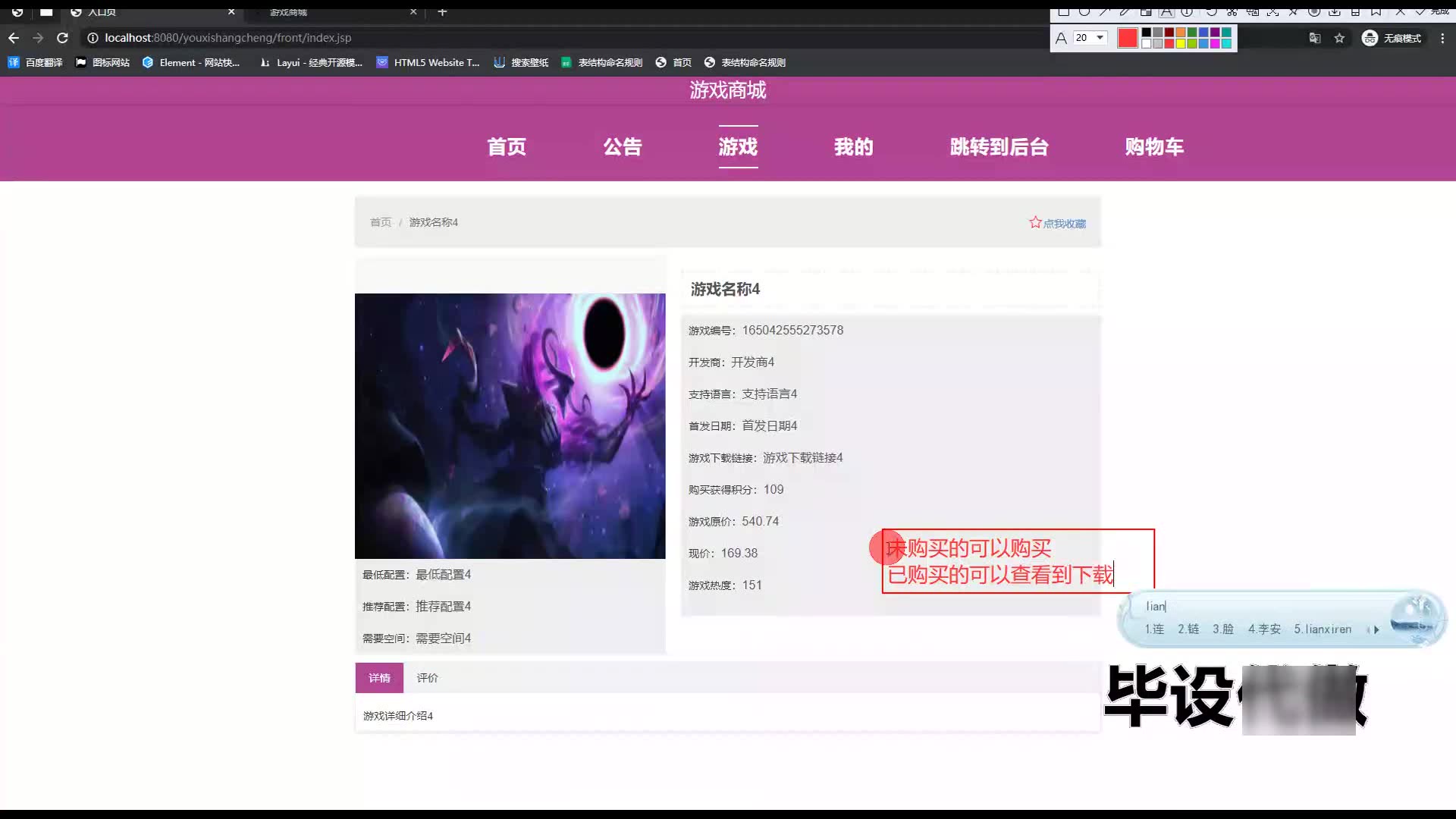Bookmark this page with star icon
This screenshot has height=819, width=1456.
coord(1339,38)
